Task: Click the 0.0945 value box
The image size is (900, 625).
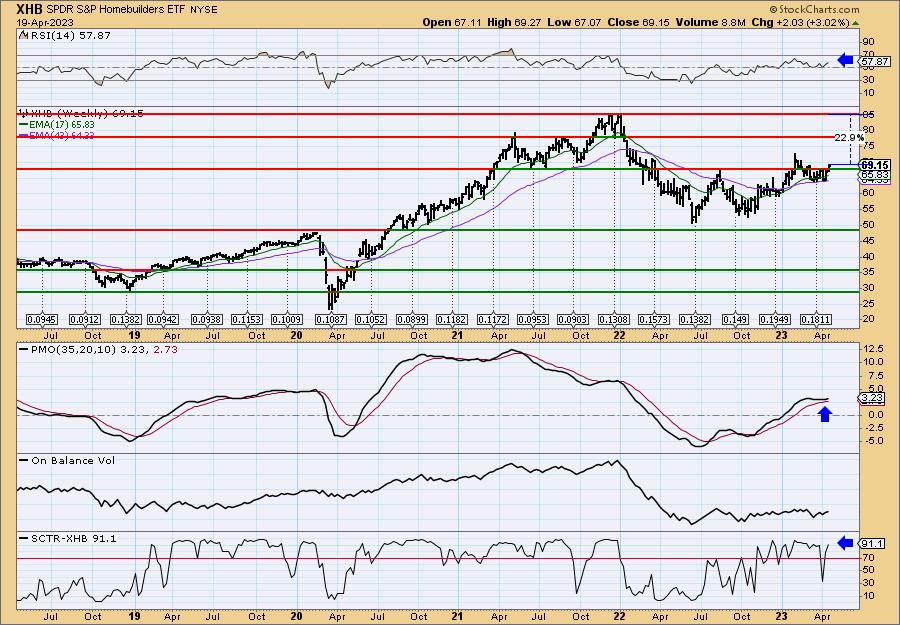Action: (x=42, y=319)
